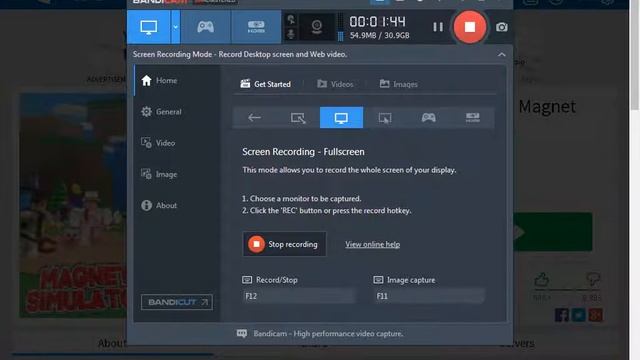Image resolution: width=640 pixels, height=360 pixels.
Task: Click the thumbs up icon on webpage
Action: click(542, 280)
